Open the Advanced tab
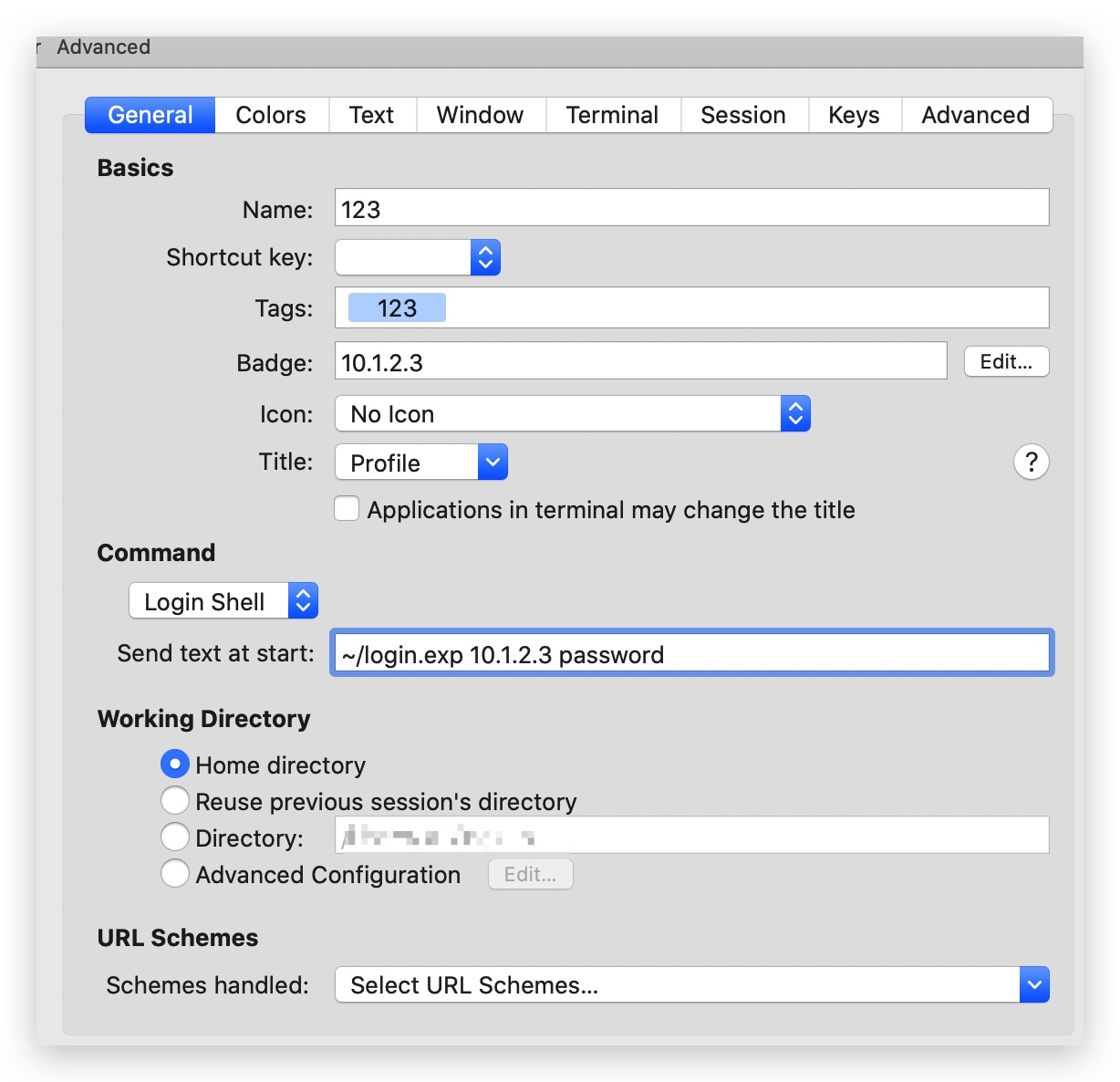Screen dimensions: 1120x1082 pyautogui.click(x=976, y=115)
